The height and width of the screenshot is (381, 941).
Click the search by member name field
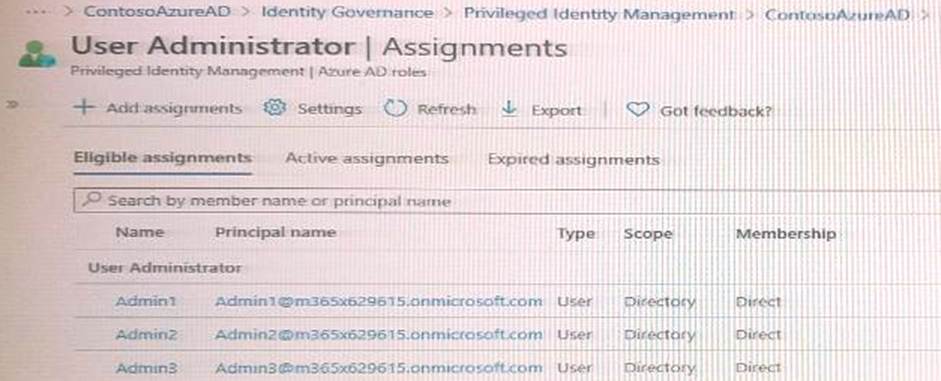point(507,200)
